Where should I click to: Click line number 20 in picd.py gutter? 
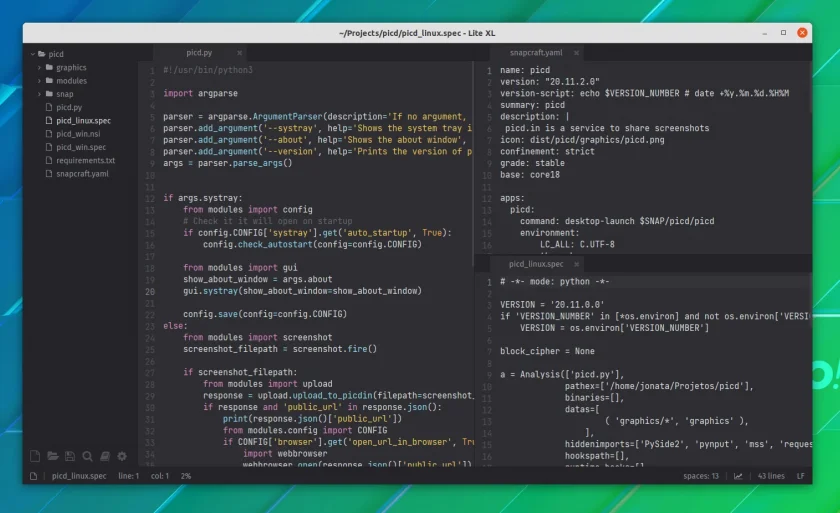150,292
